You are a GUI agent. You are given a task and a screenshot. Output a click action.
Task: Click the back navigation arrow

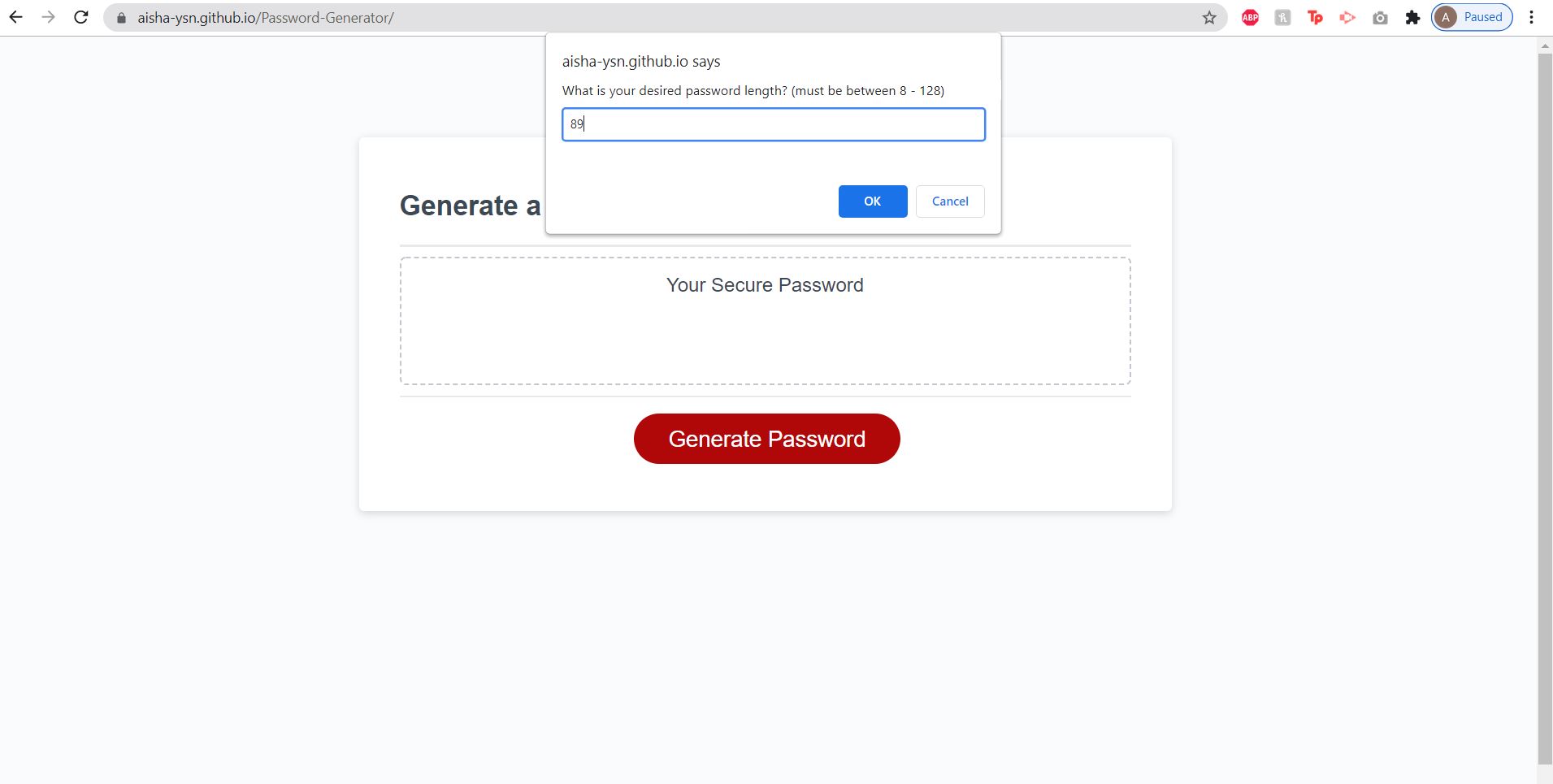click(16, 16)
